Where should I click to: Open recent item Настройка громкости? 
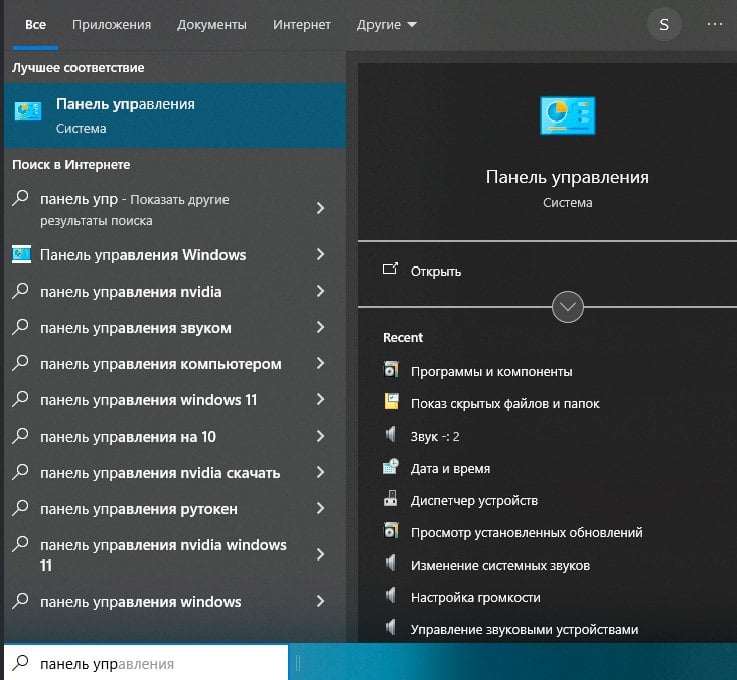[476, 597]
